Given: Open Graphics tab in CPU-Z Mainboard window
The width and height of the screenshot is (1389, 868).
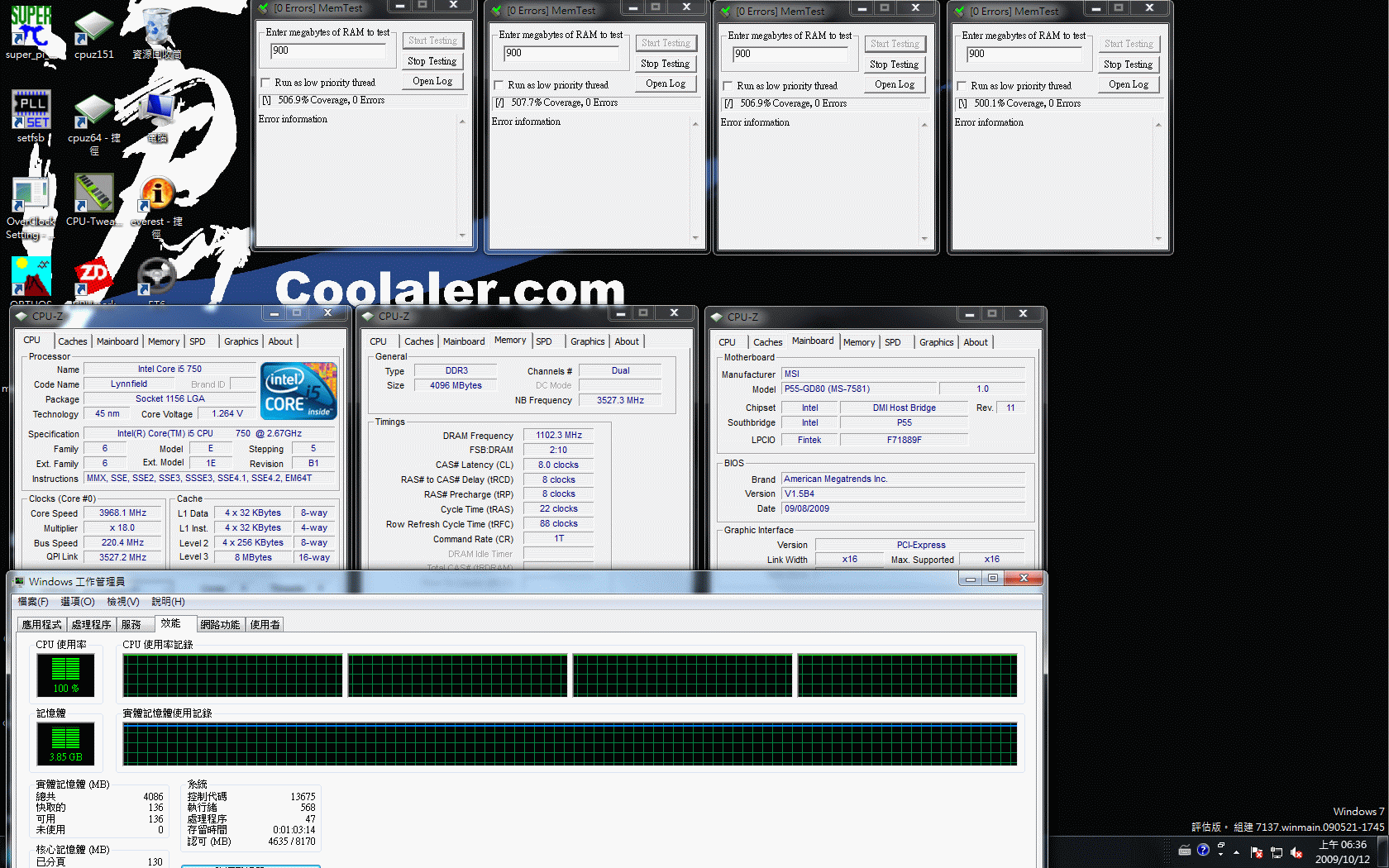Looking at the screenshot, I should 937,342.
